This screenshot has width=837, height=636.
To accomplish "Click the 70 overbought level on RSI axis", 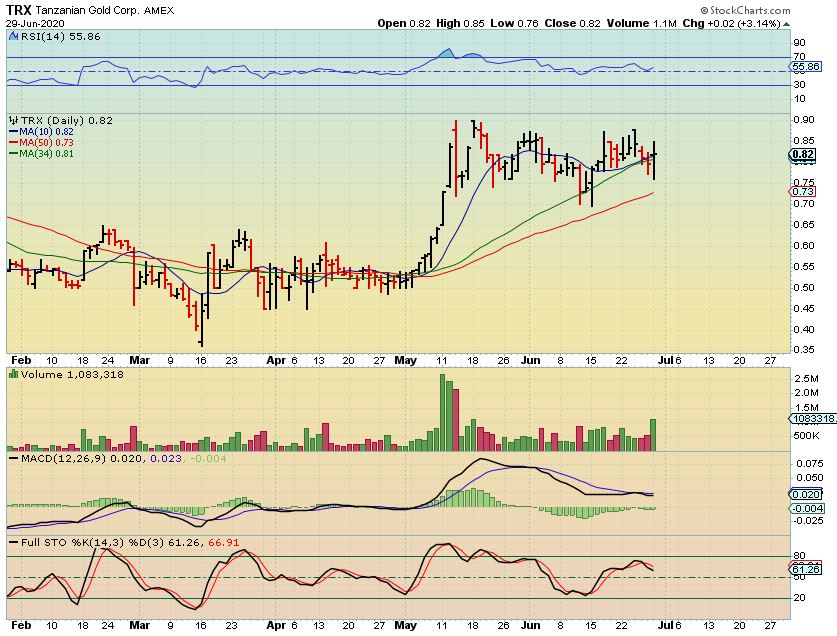I will (799, 57).
